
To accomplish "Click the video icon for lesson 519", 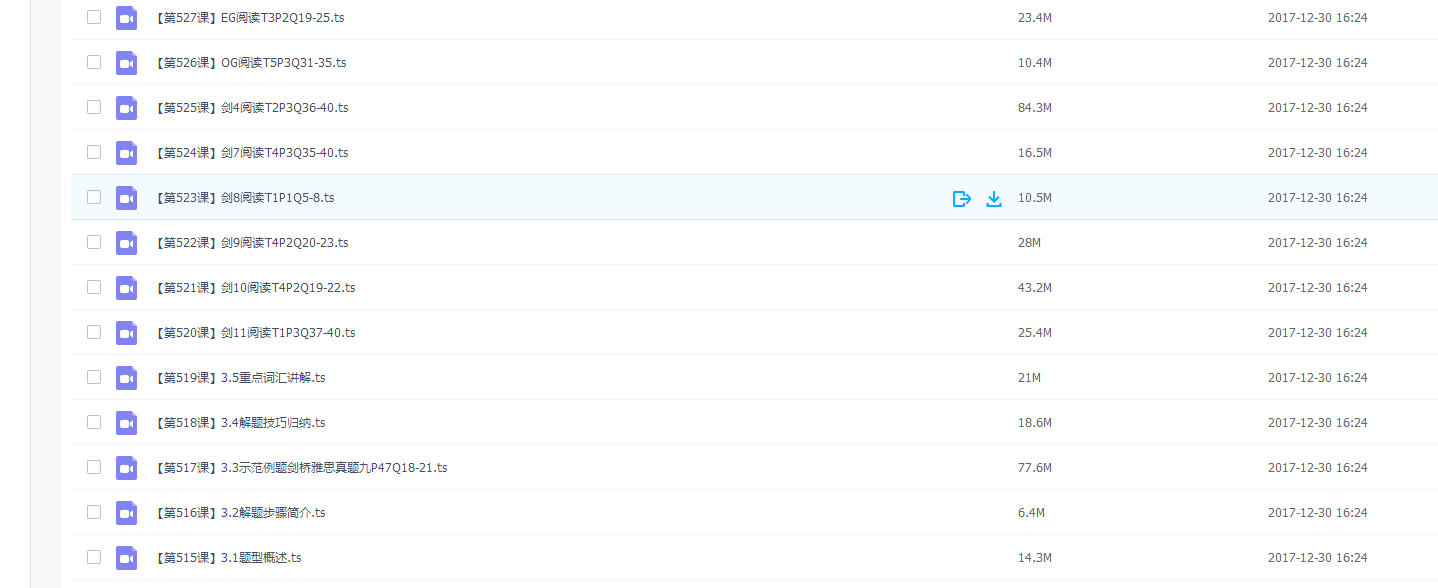I will point(126,378).
